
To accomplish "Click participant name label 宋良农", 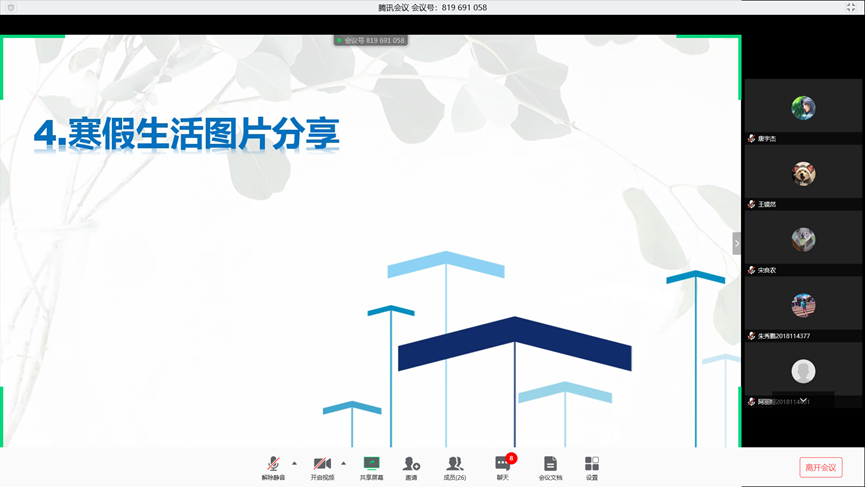I will click(x=767, y=270).
